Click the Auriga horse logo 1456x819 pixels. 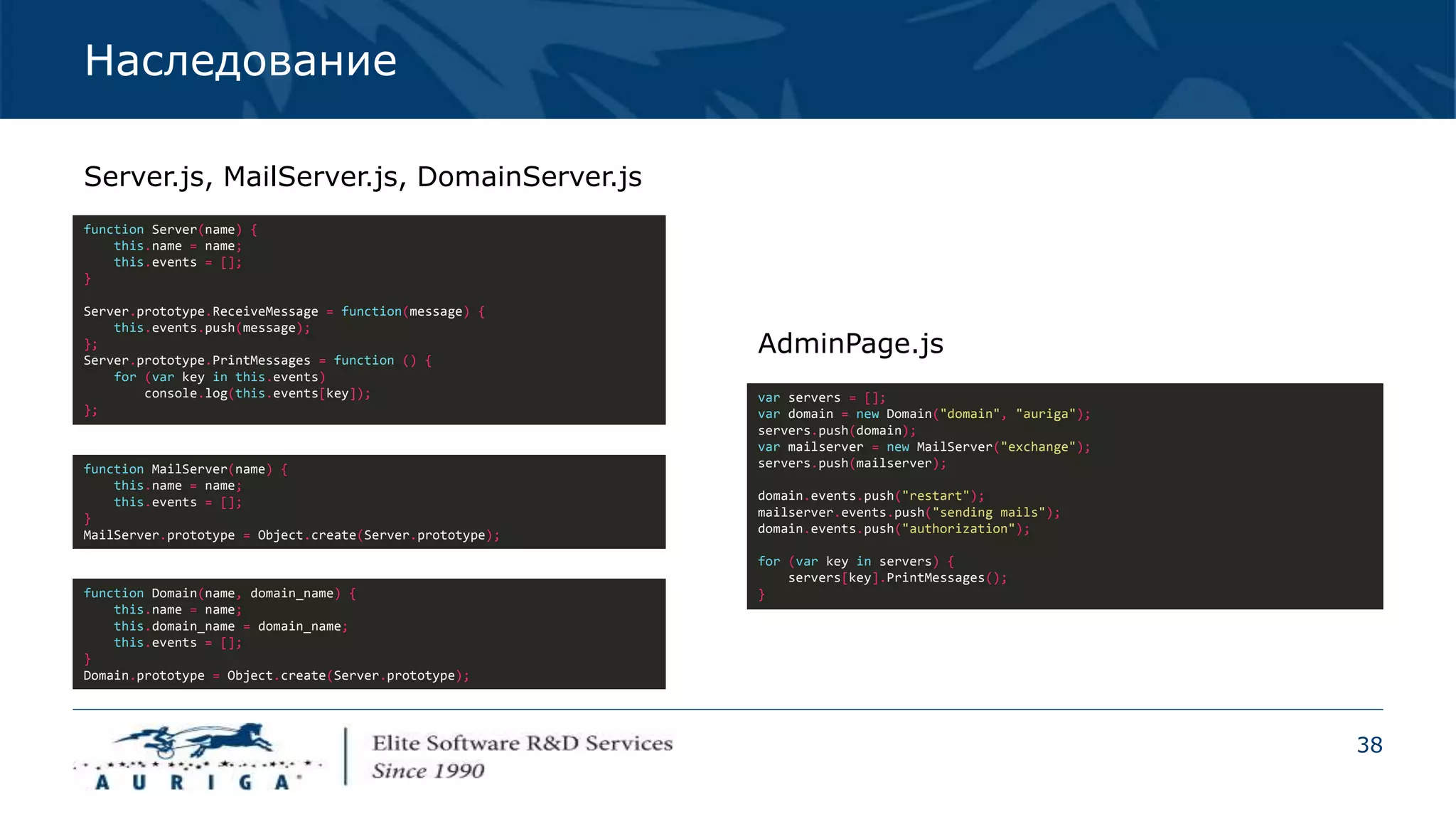pyautogui.click(x=198, y=756)
